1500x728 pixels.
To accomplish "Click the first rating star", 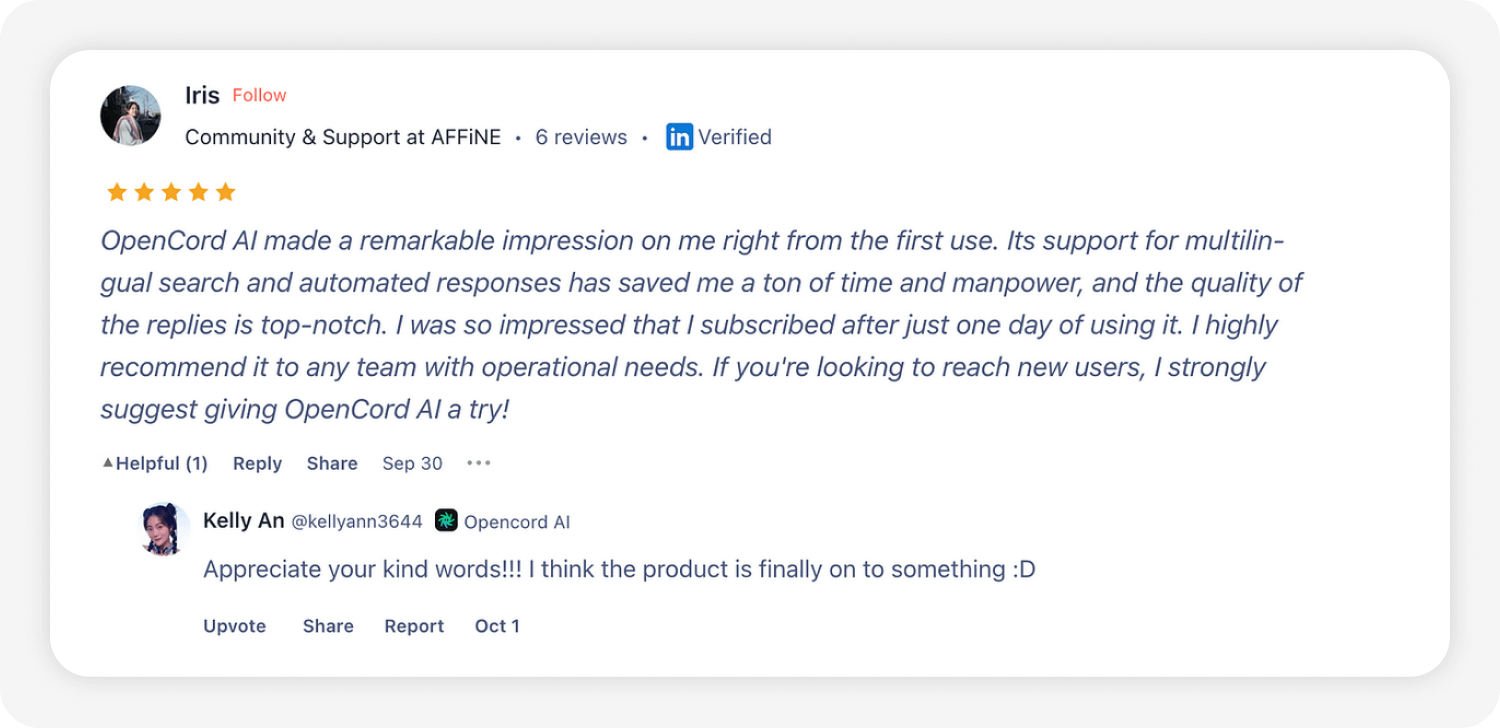I will [x=117, y=191].
